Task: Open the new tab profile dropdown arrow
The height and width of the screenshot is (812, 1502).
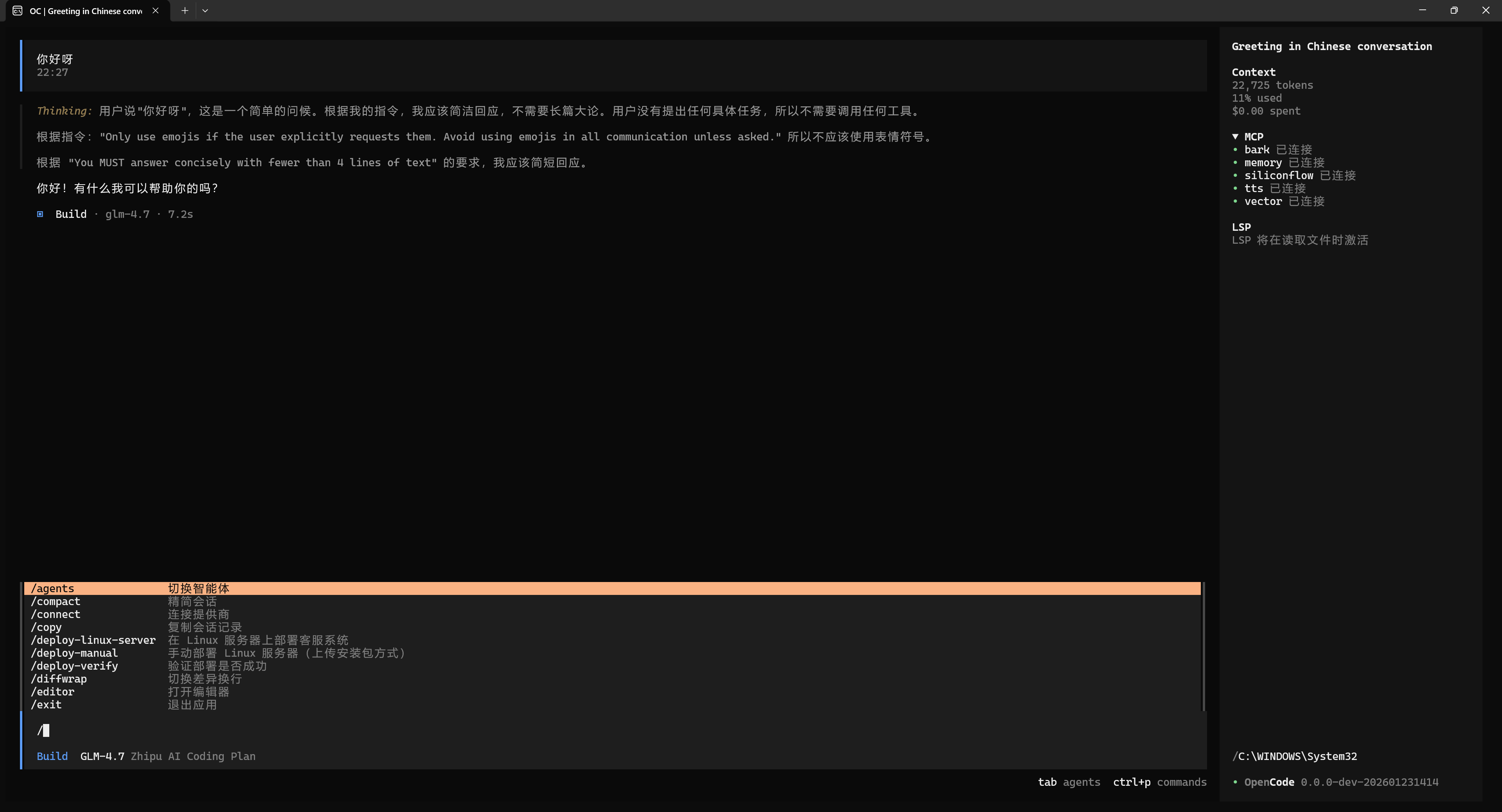Action: point(205,11)
